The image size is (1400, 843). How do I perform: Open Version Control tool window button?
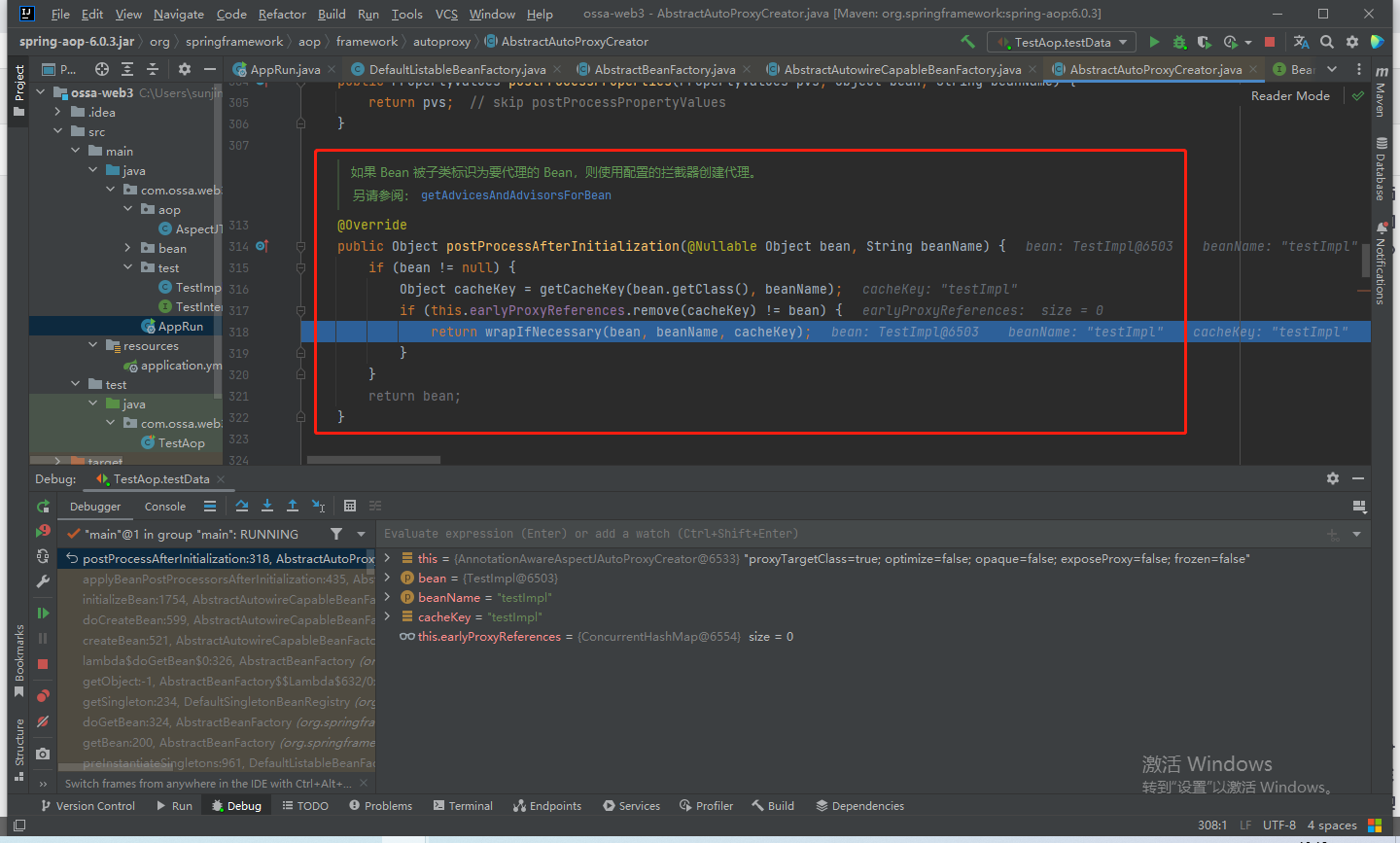(87, 806)
